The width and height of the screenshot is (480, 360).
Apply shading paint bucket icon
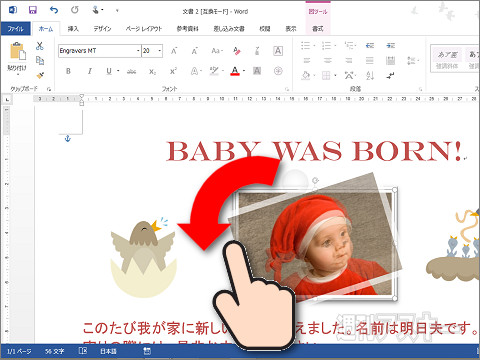(306, 75)
